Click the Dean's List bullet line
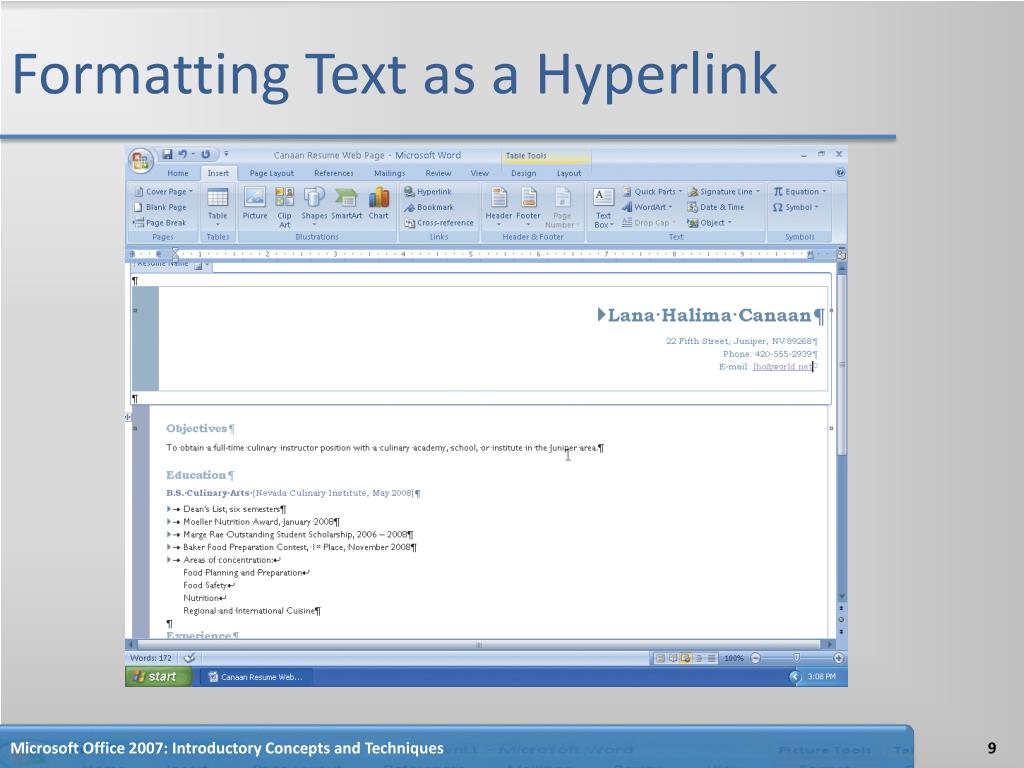Viewport: 1024px width, 768px height. pyautogui.click(x=231, y=509)
